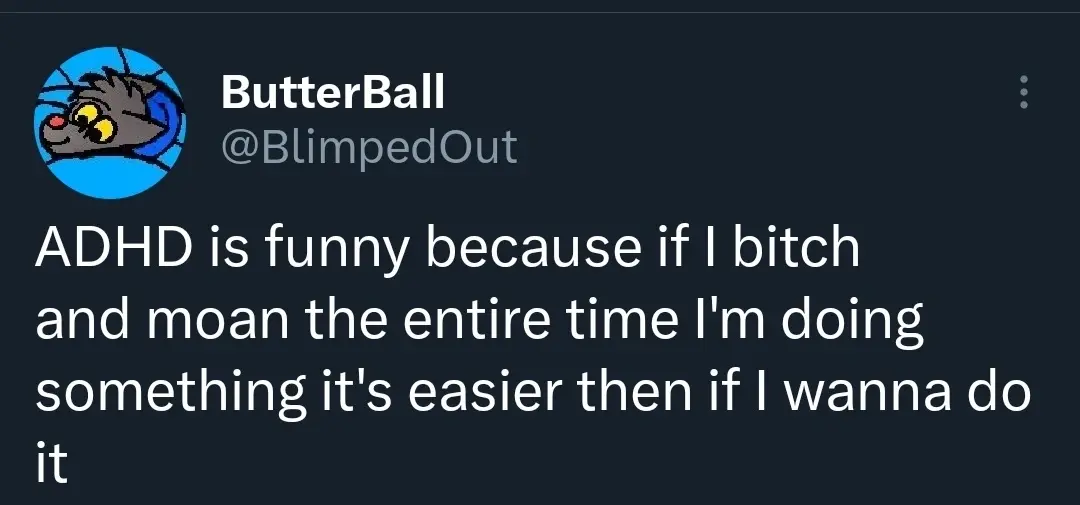
Task: Click the word "bitch" in the tweet
Action: coord(796,250)
